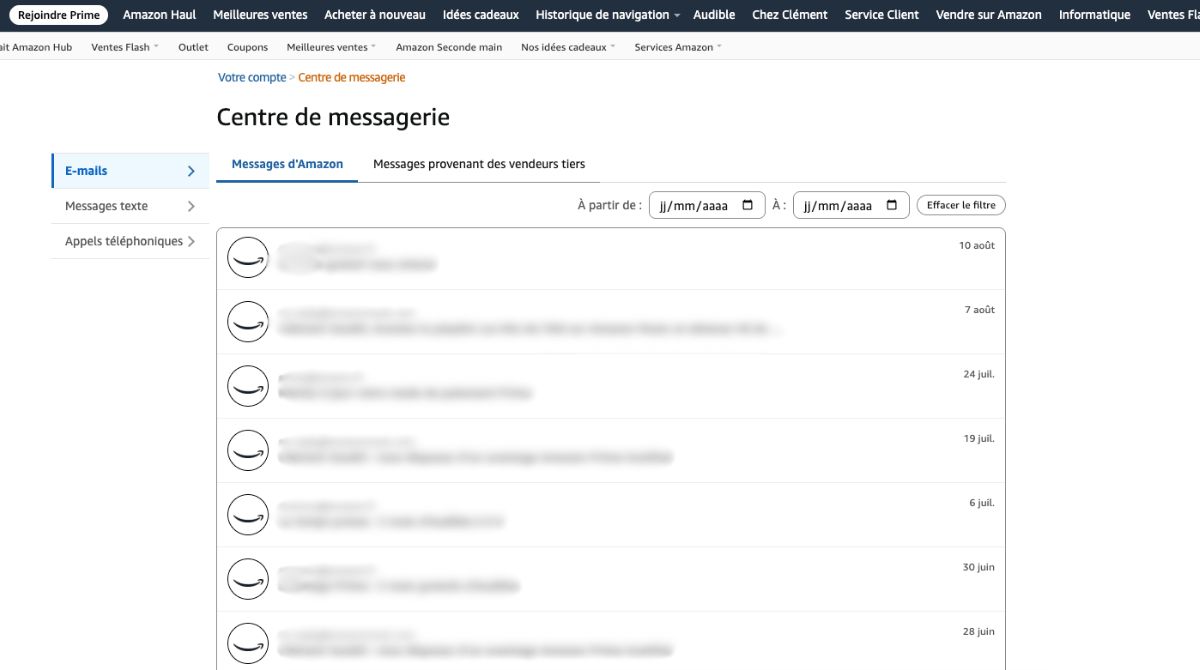Visit Chez Clément
1200x670 pixels.
click(790, 15)
